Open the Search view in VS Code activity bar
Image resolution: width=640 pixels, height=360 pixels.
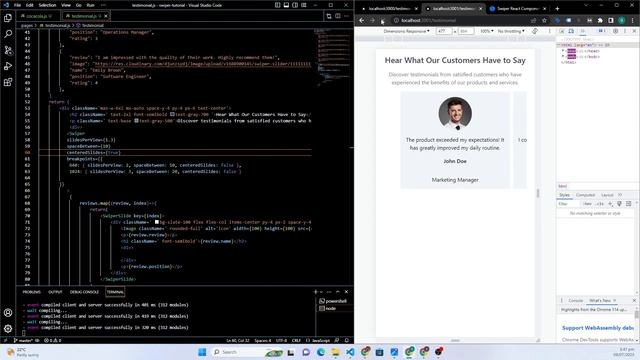pyautogui.click(x=8, y=34)
